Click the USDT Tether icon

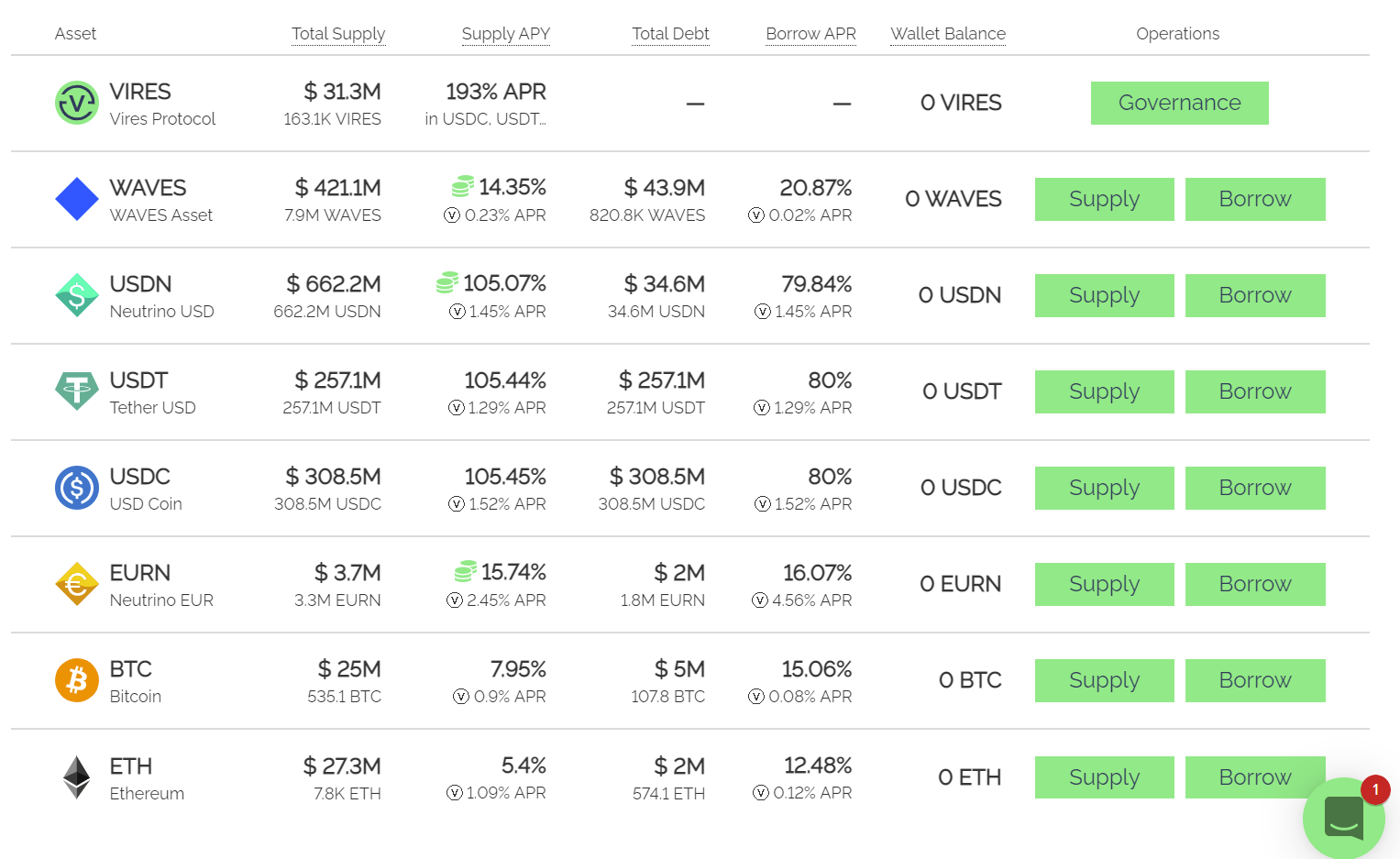pyautogui.click(x=77, y=391)
